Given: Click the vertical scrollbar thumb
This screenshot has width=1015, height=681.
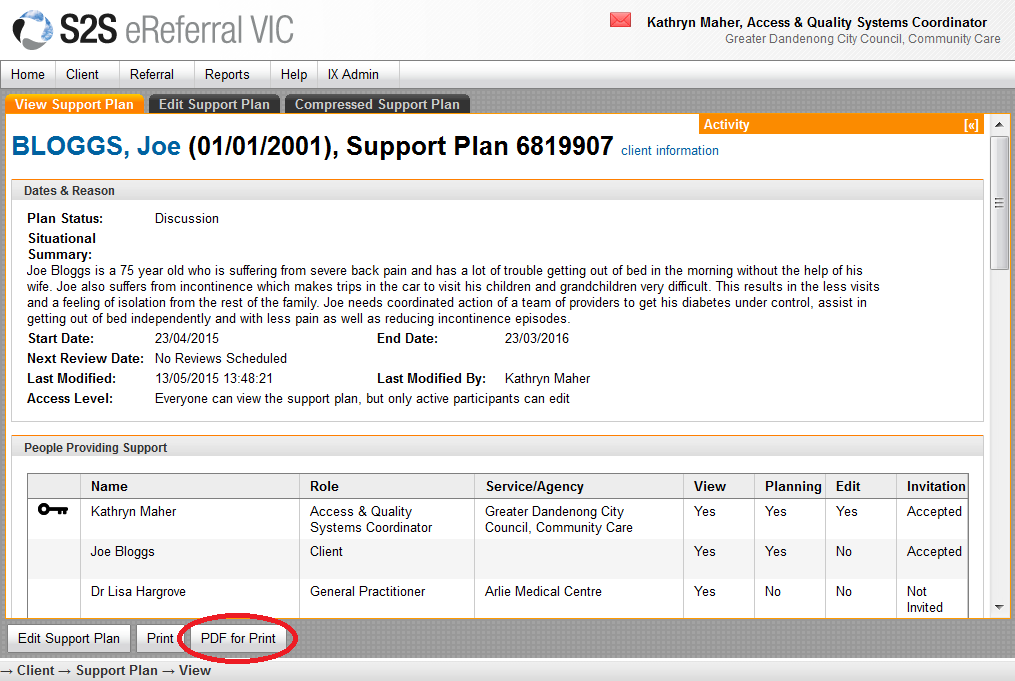Looking at the screenshot, I should (x=998, y=202).
